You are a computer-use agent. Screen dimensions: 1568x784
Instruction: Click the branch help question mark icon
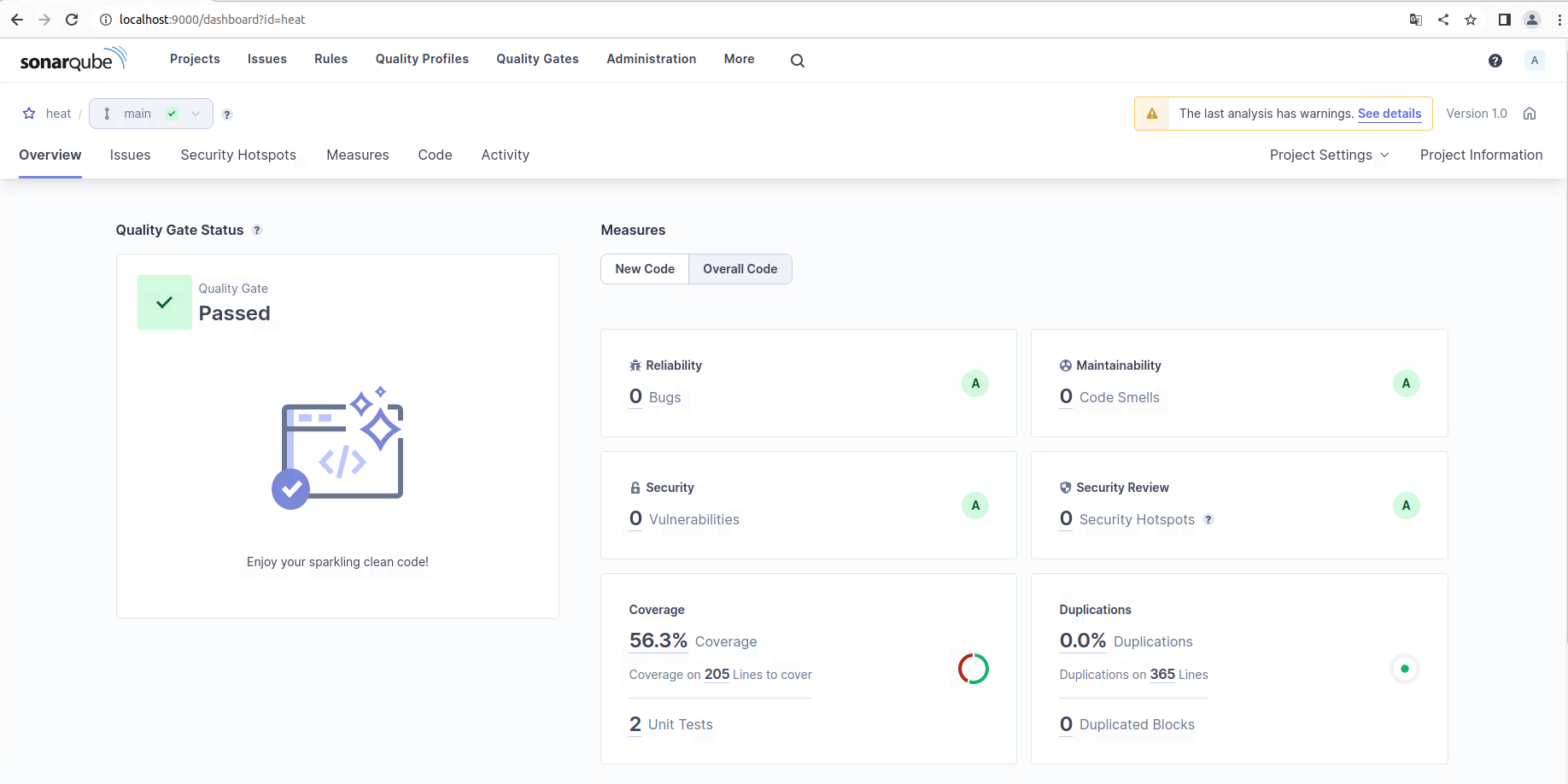227,114
